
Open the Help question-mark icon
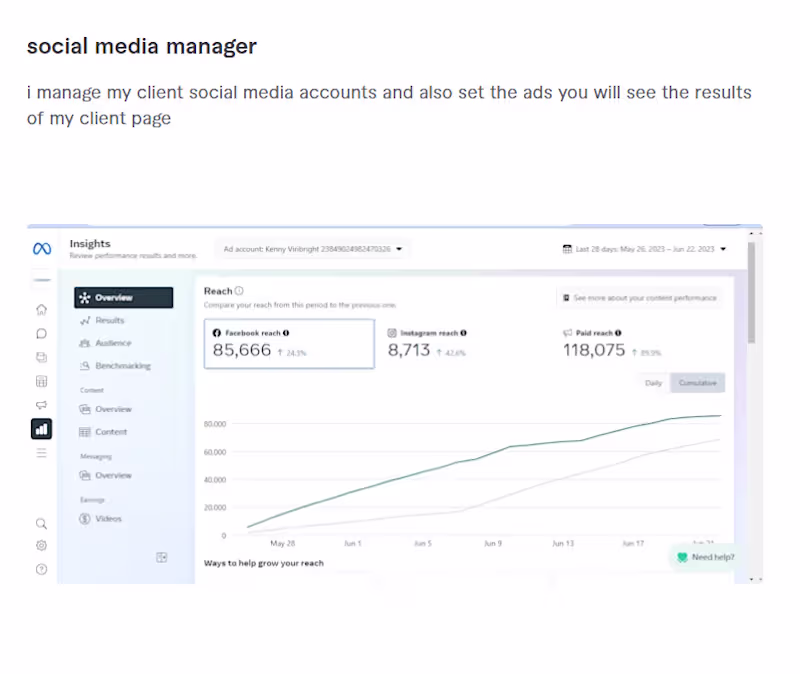click(41, 568)
